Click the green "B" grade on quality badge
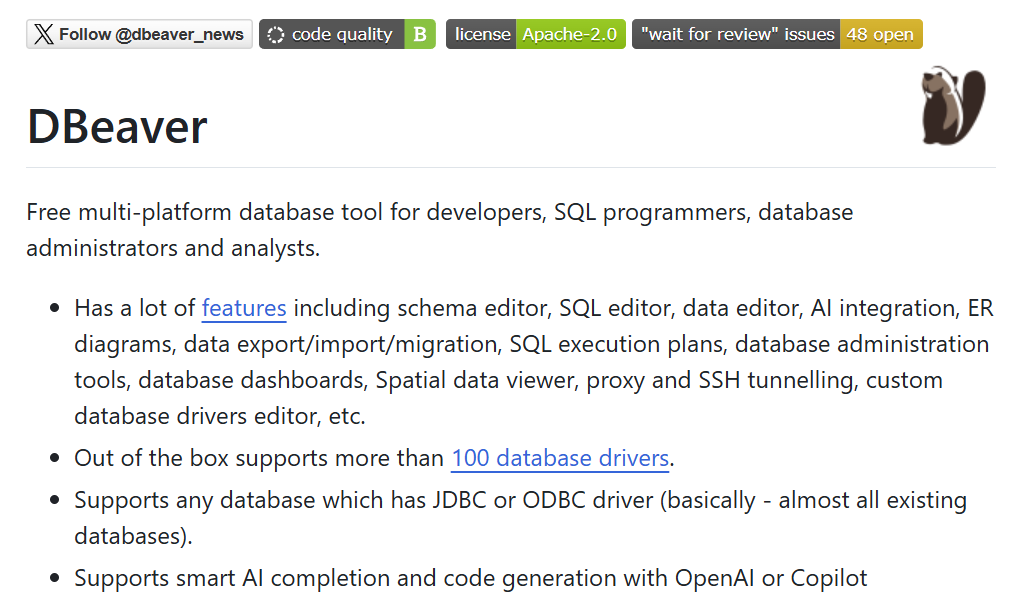 (x=420, y=34)
